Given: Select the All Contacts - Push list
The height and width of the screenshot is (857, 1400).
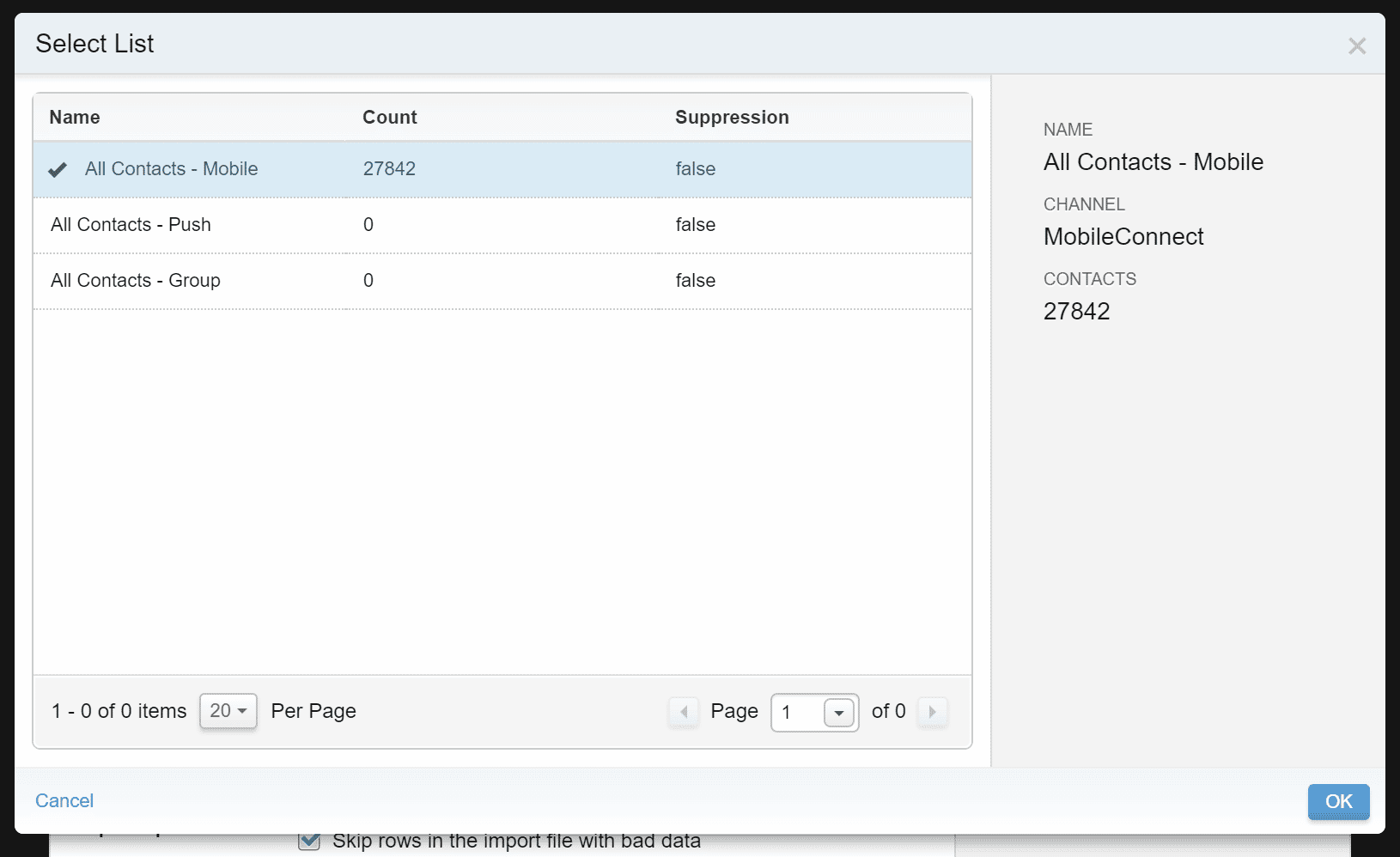Looking at the screenshot, I should (x=131, y=225).
